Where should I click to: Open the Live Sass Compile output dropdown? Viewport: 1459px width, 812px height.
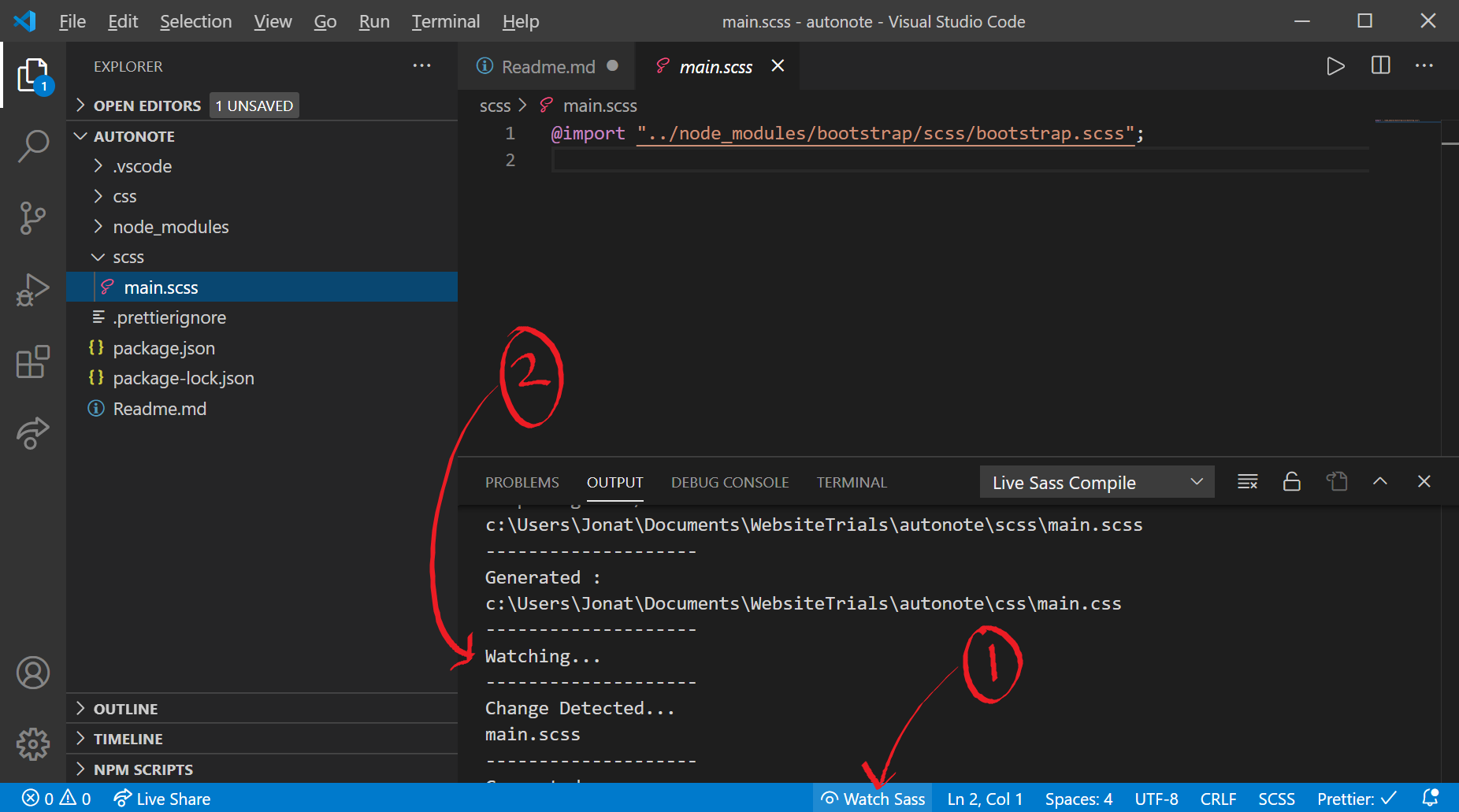pyautogui.click(x=1097, y=482)
